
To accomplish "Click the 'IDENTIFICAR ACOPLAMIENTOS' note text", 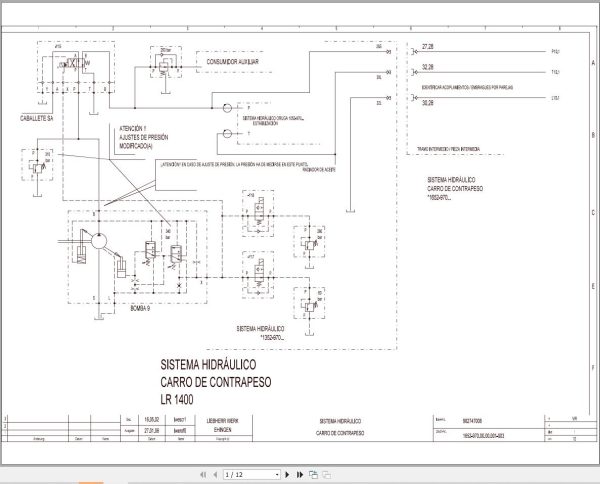I will point(467,87).
